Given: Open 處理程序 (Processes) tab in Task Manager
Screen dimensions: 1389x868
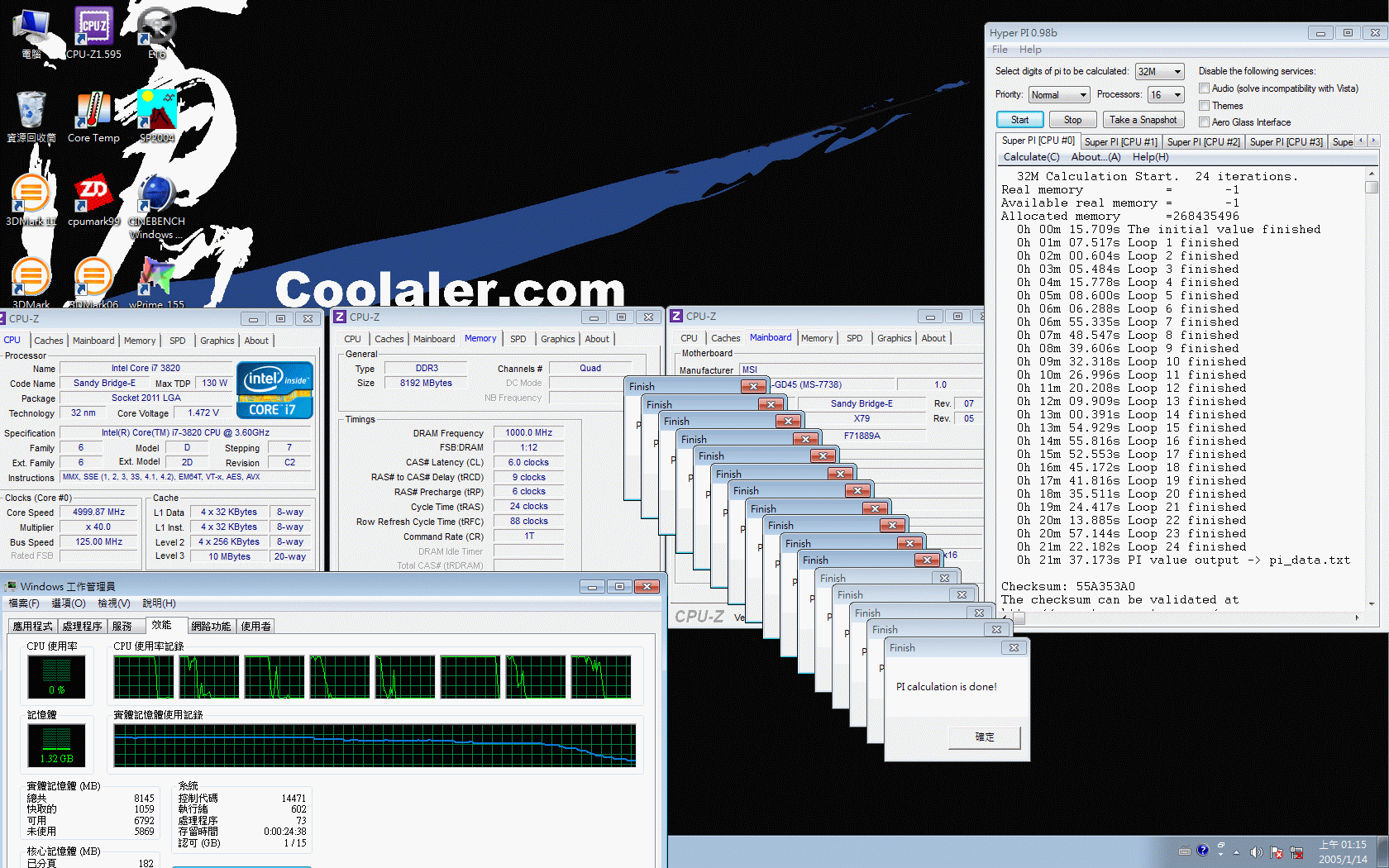Looking at the screenshot, I should click(82, 627).
